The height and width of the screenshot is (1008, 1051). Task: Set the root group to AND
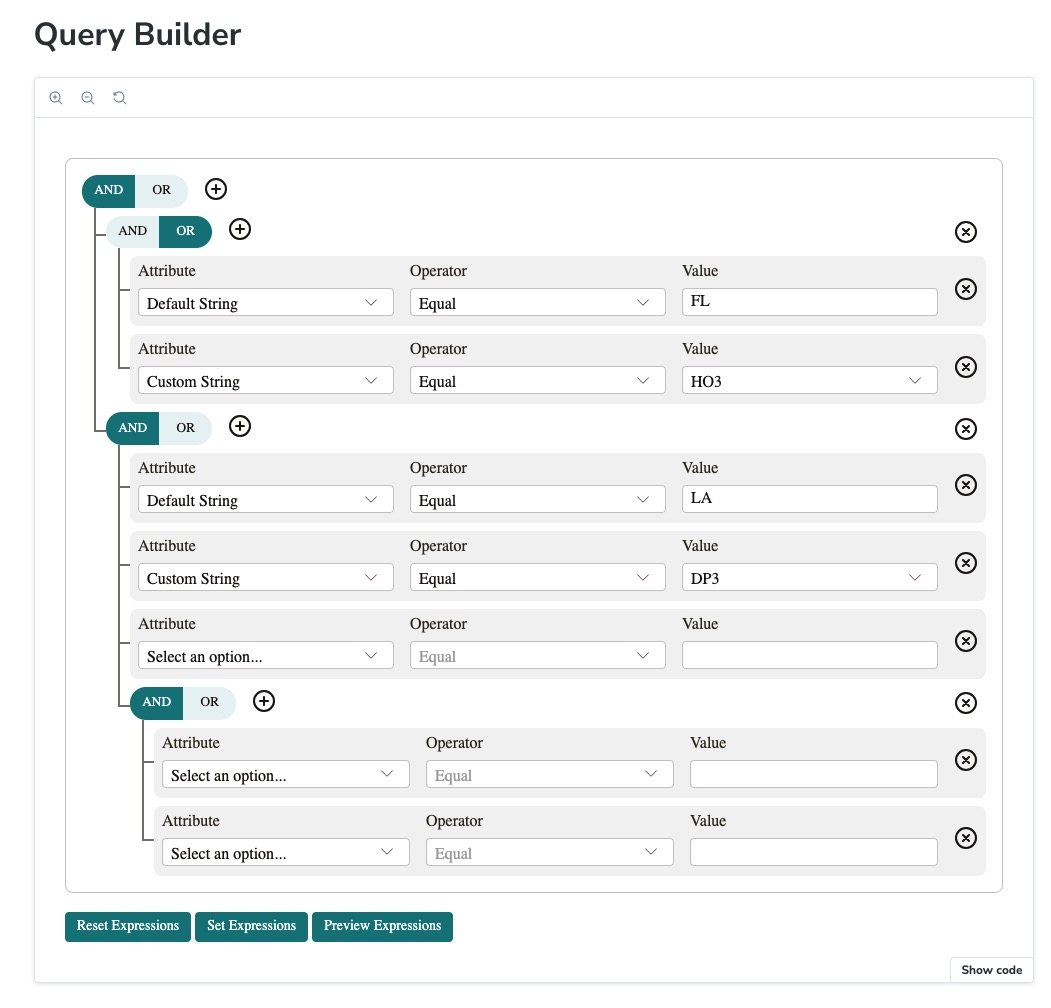pyautogui.click(x=109, y=190)
